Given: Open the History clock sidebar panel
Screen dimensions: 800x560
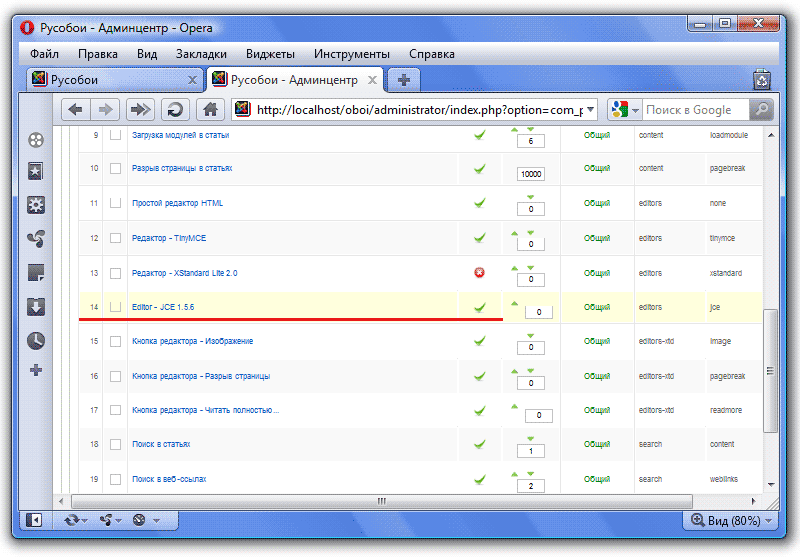Looking at the screenshot, I should 36,341.
